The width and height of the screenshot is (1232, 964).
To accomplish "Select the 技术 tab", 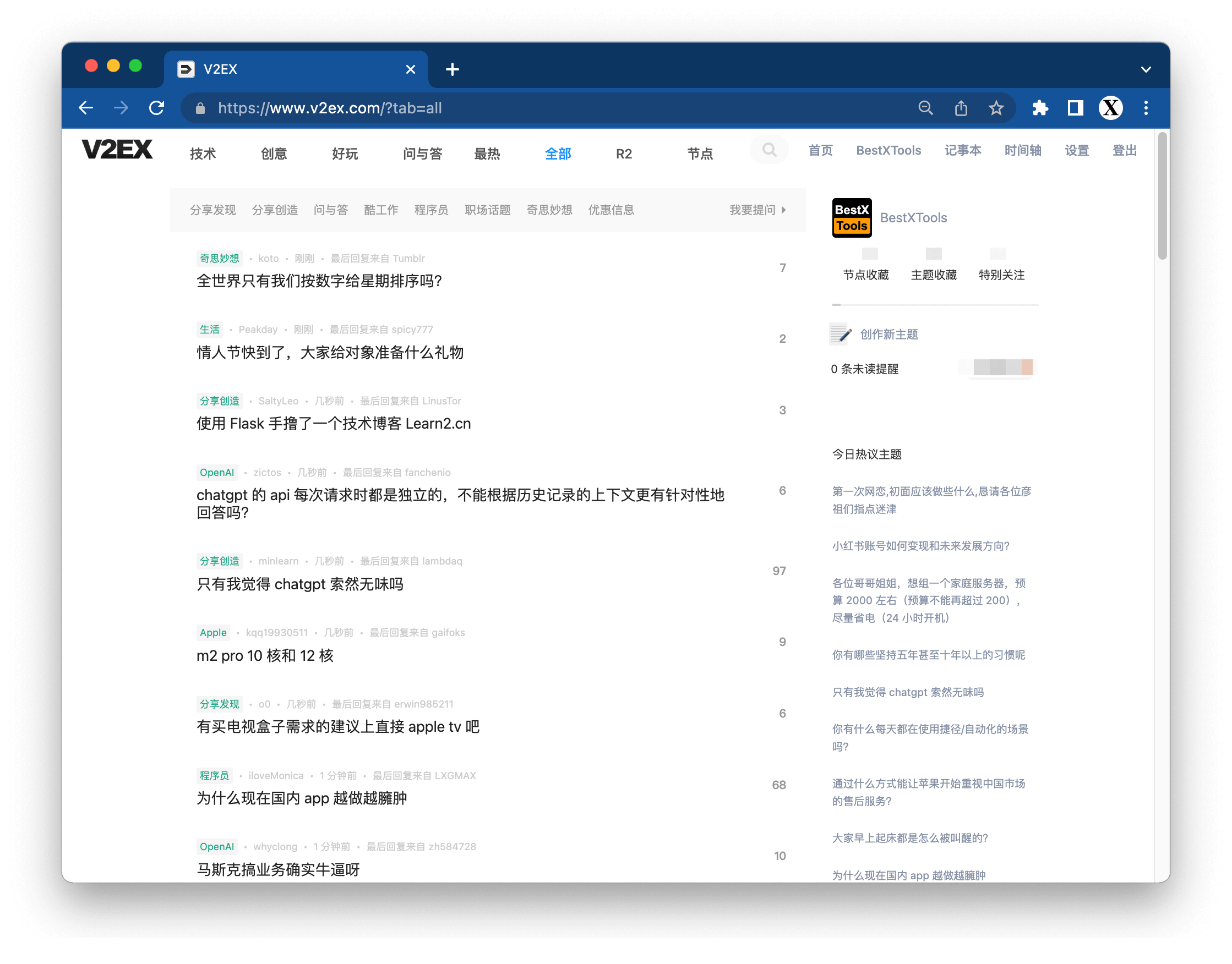I will [x=203, y=154].
